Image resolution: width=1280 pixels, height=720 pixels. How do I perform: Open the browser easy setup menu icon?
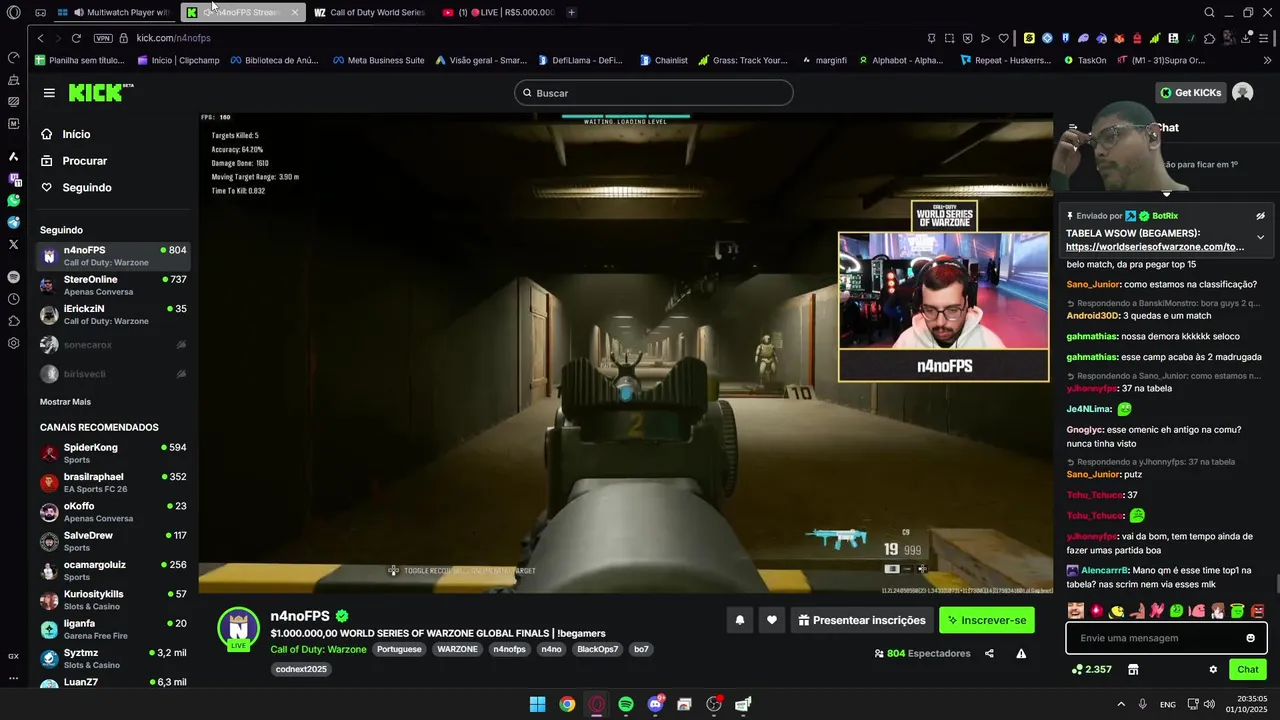(x=1265, y=38)
